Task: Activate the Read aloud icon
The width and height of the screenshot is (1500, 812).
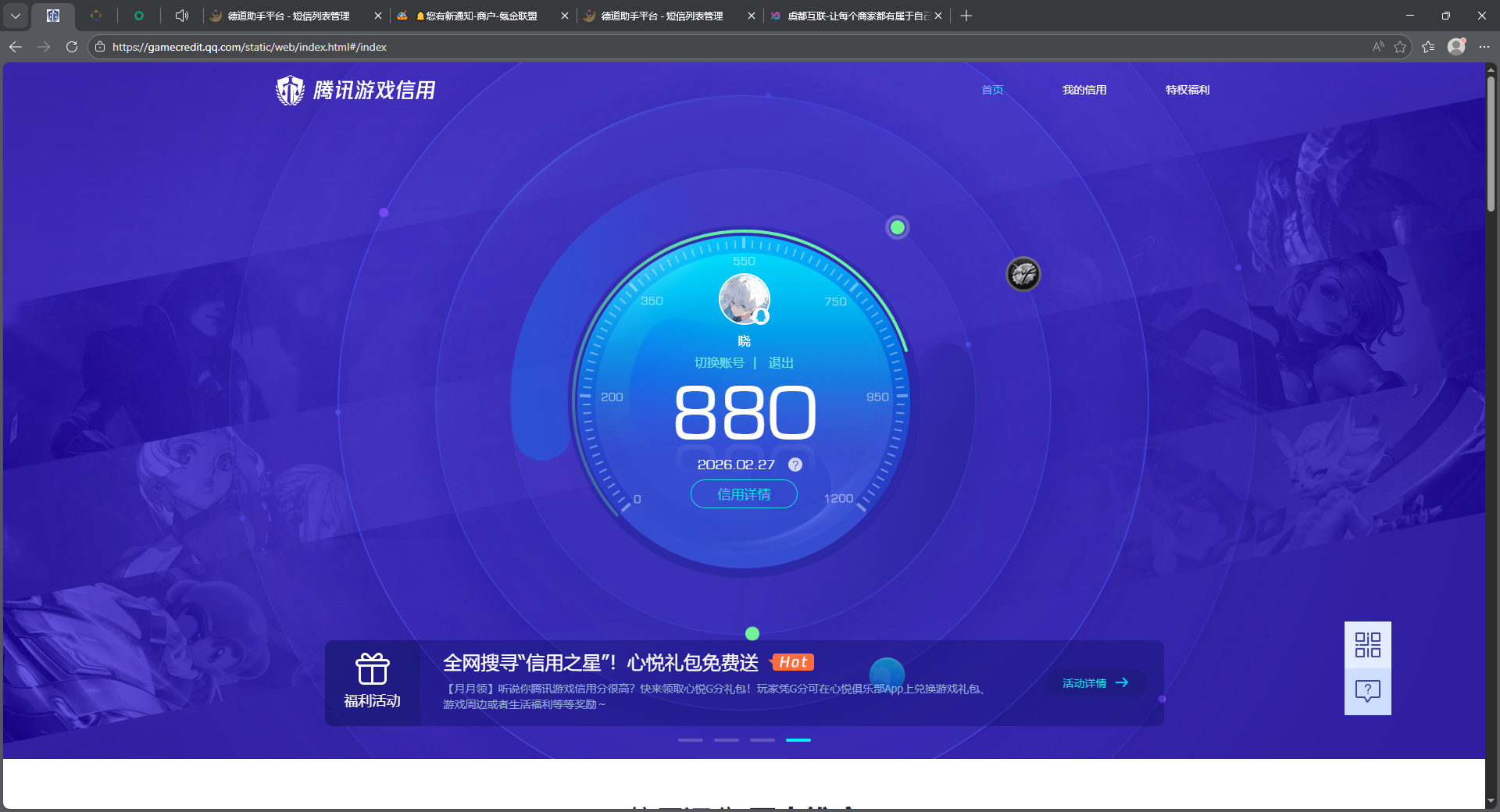Action: pyautogui.click(x=1378, y=47)
